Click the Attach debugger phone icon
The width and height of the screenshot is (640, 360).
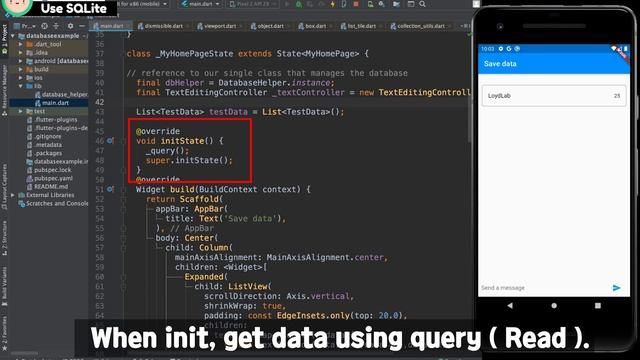coord(344,4)
